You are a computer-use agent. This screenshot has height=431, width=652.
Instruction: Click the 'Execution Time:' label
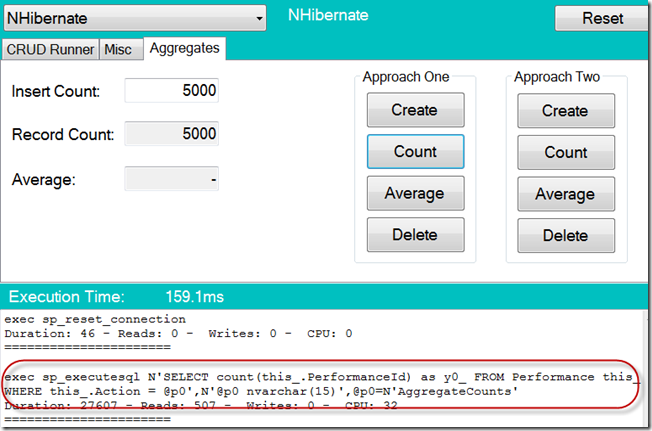[67, 297]
